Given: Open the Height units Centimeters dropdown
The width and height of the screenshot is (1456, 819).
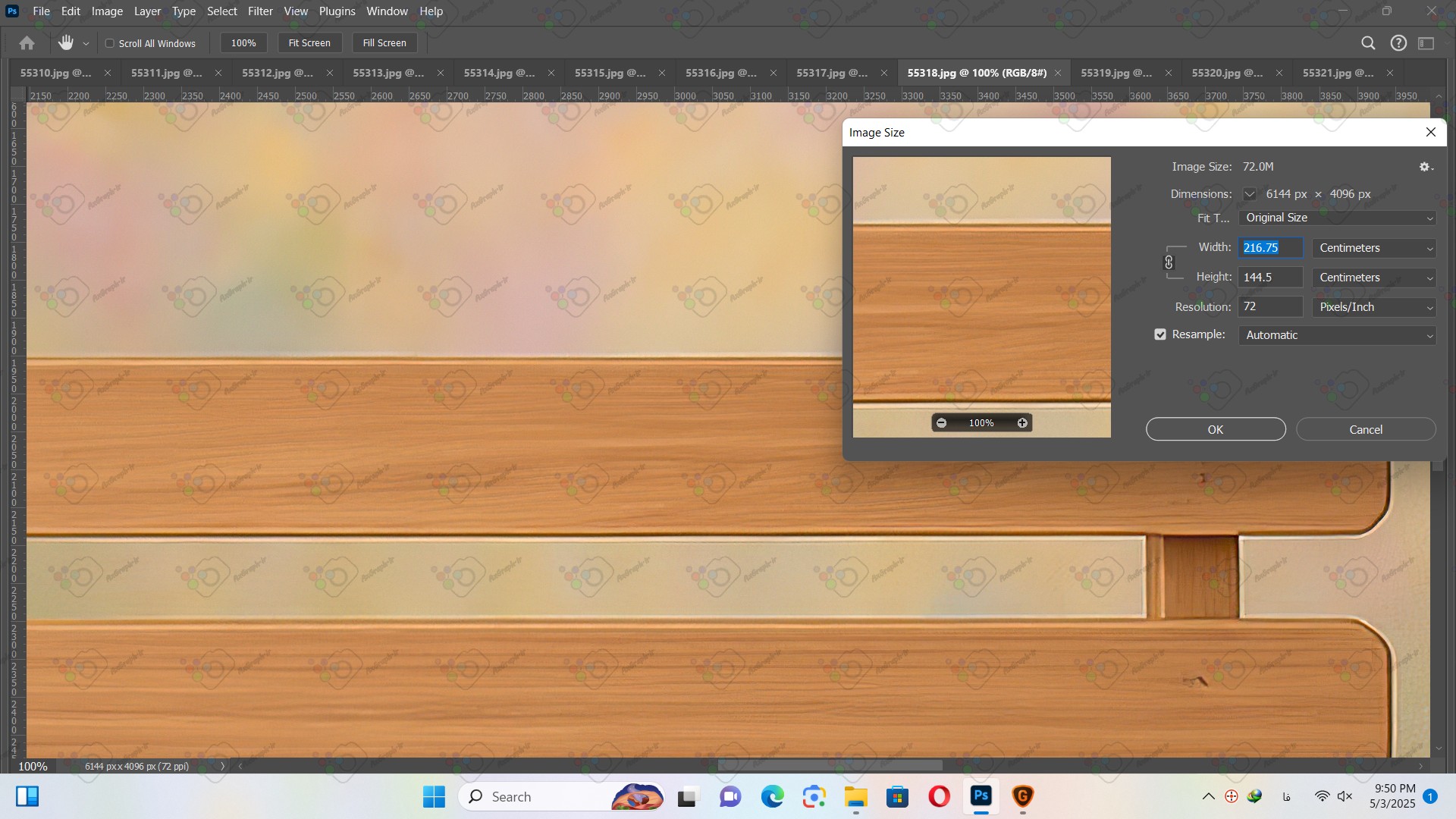Looking at the screenshot, I should (1374, 278).
